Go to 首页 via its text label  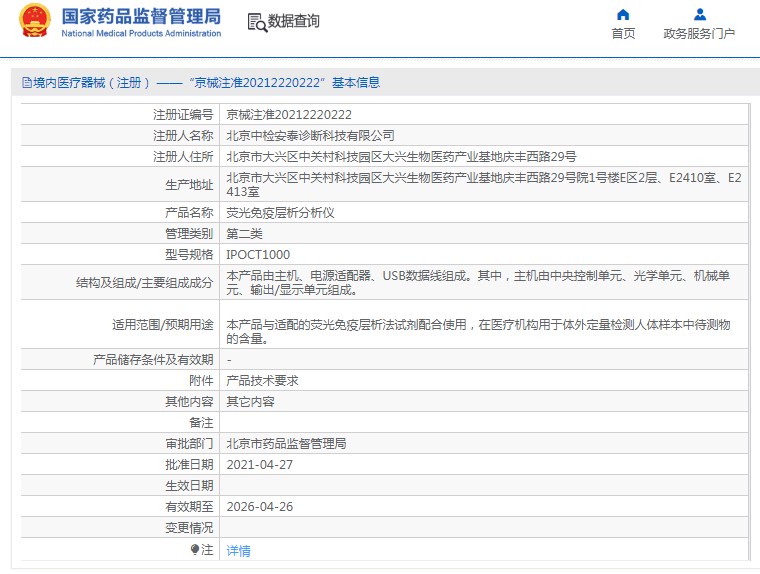623,33
